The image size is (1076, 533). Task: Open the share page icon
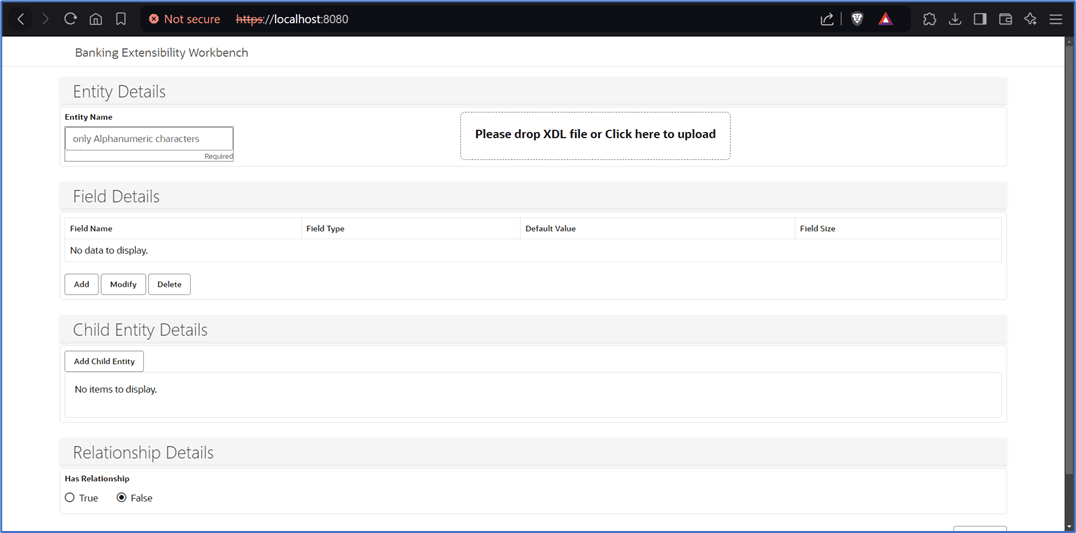click(x=827, y=19)
